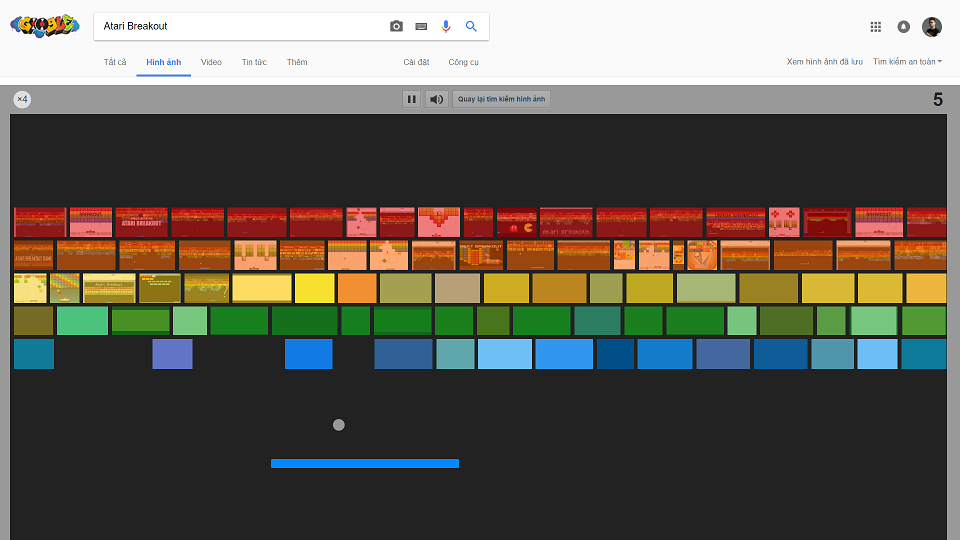Start voice search with microphone icon

point(446,26)
